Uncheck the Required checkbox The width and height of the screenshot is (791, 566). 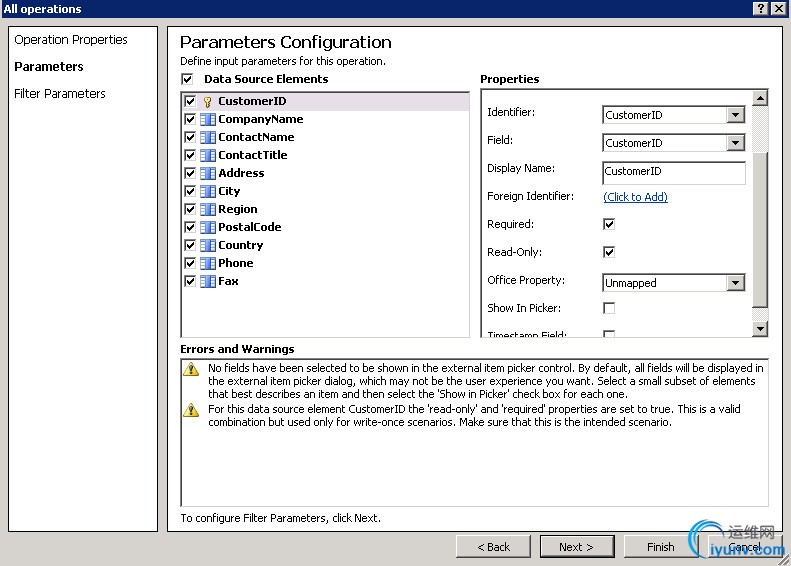(609, 225)
